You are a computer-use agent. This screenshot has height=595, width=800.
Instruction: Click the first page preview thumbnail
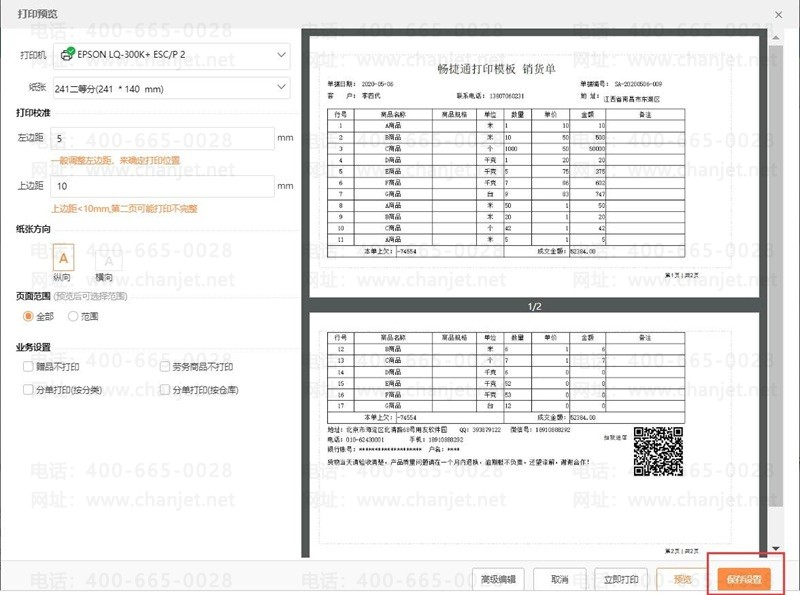point(534,166)
